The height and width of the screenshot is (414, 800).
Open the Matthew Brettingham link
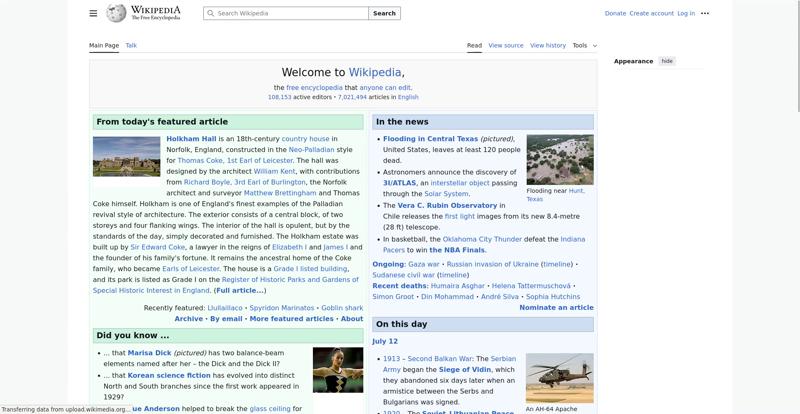tap(280, 193)
